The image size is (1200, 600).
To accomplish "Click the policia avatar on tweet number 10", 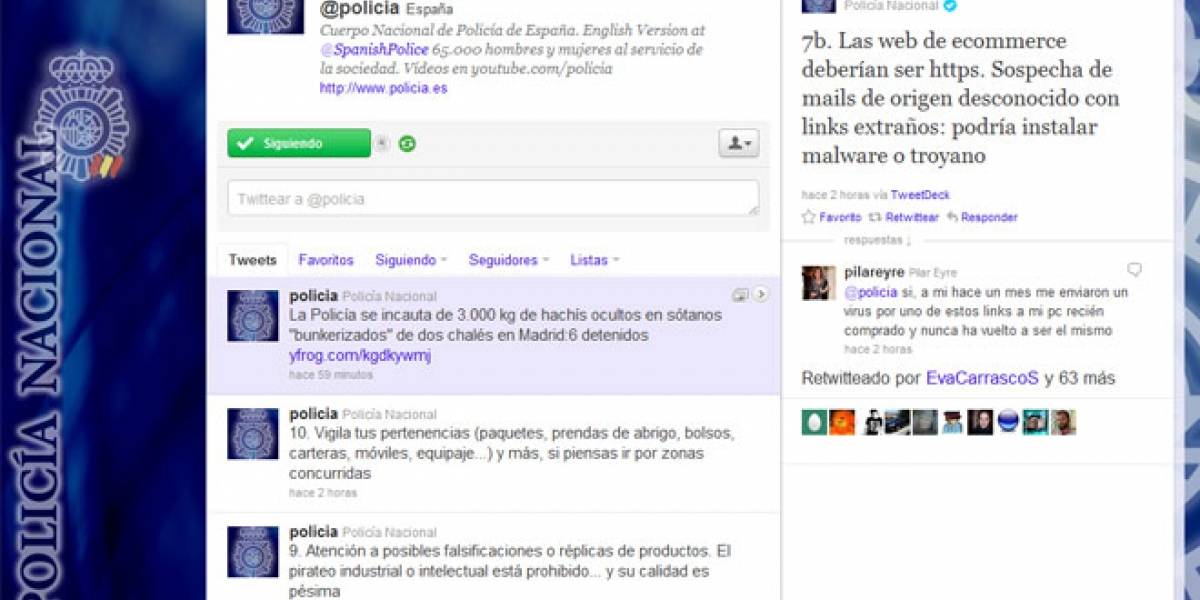I will pyautogui.click(x=253, y=434).
